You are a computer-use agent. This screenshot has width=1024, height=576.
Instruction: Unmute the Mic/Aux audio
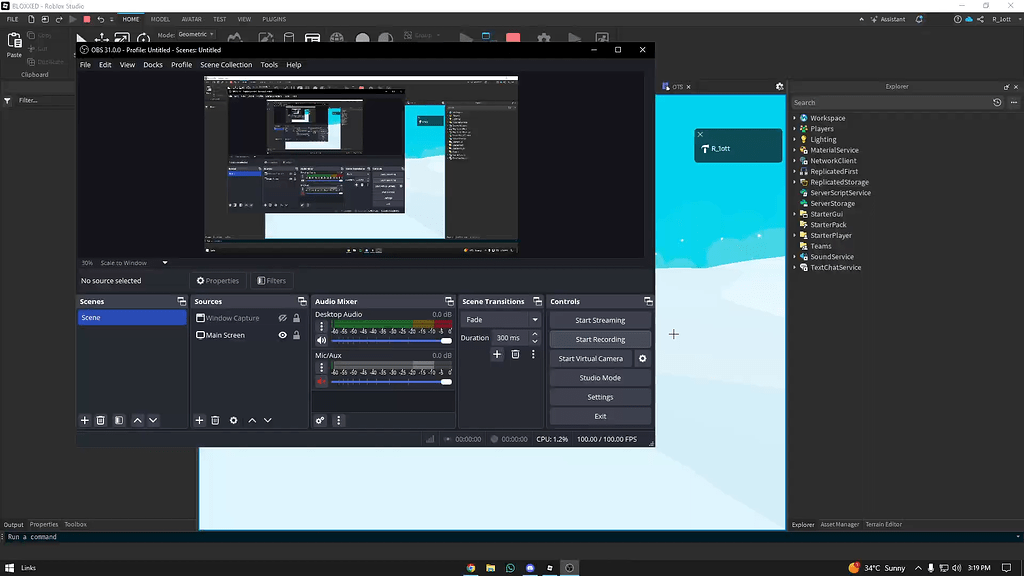coord(321,381)
